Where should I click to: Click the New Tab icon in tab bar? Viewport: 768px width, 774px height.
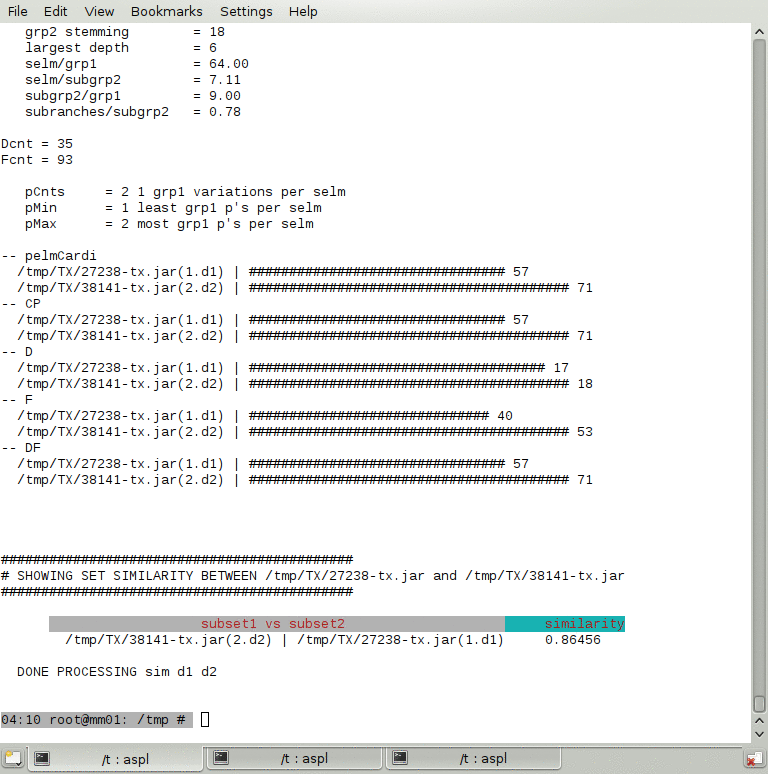click(13, 758)
